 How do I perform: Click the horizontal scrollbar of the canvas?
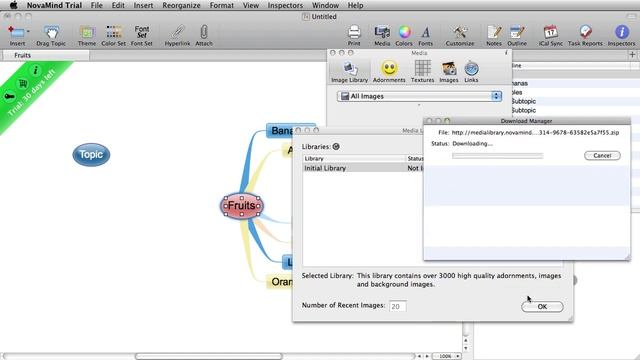[x=209, y=356]
